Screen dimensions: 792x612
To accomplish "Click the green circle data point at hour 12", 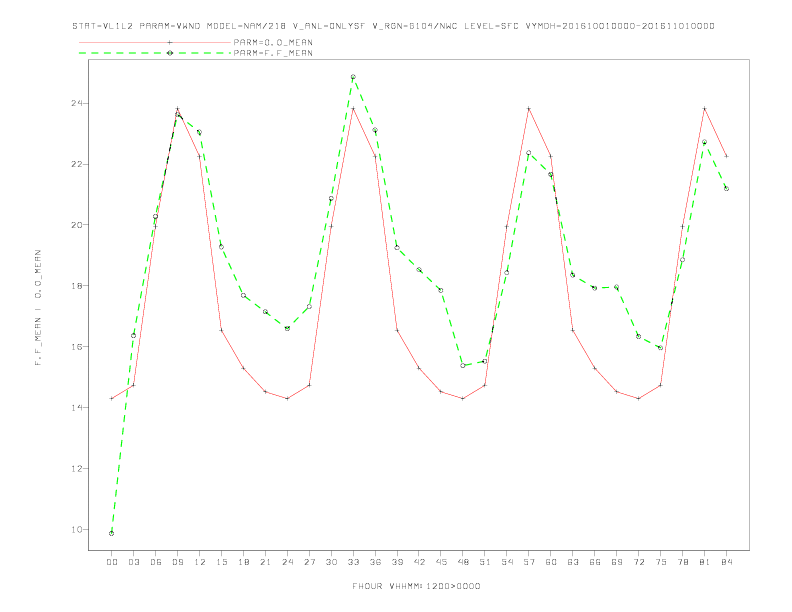I will [200, 132].
